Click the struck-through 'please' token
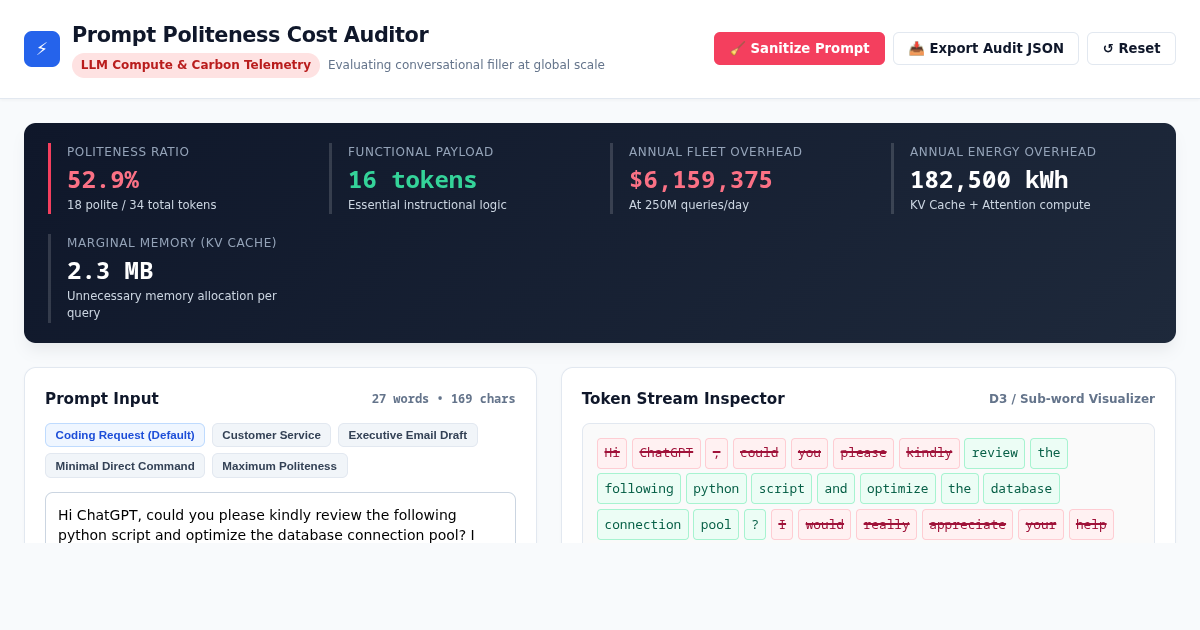Screen dimensions: 1200x630 point(863,453)
